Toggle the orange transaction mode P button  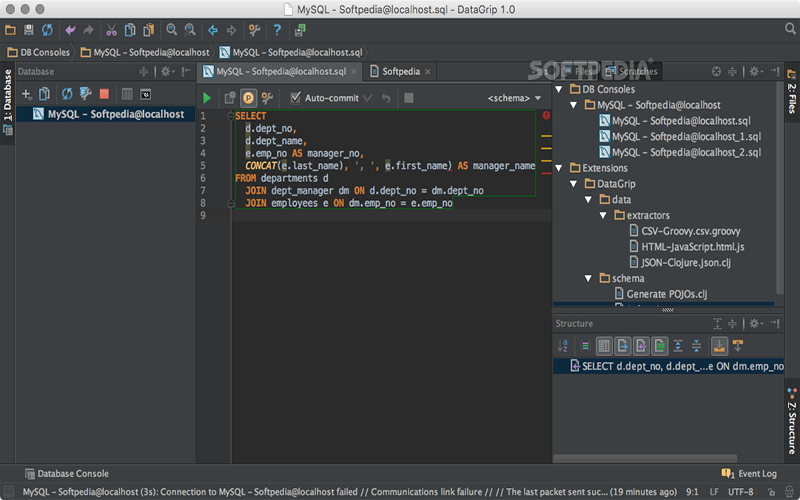point(248,97)
